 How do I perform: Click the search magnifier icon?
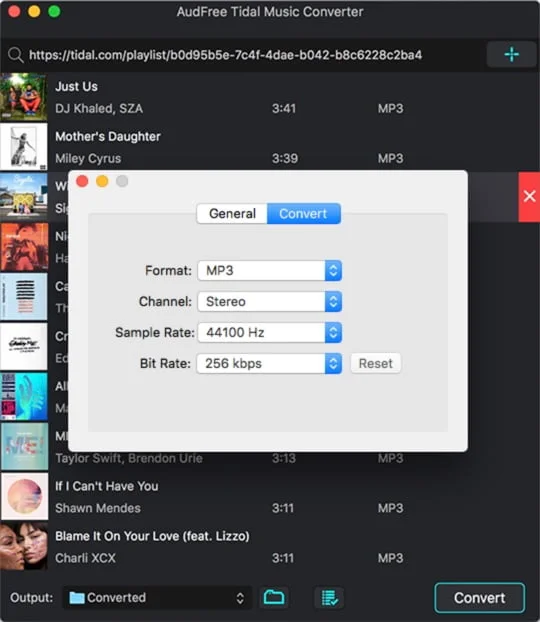coord(16,55)
